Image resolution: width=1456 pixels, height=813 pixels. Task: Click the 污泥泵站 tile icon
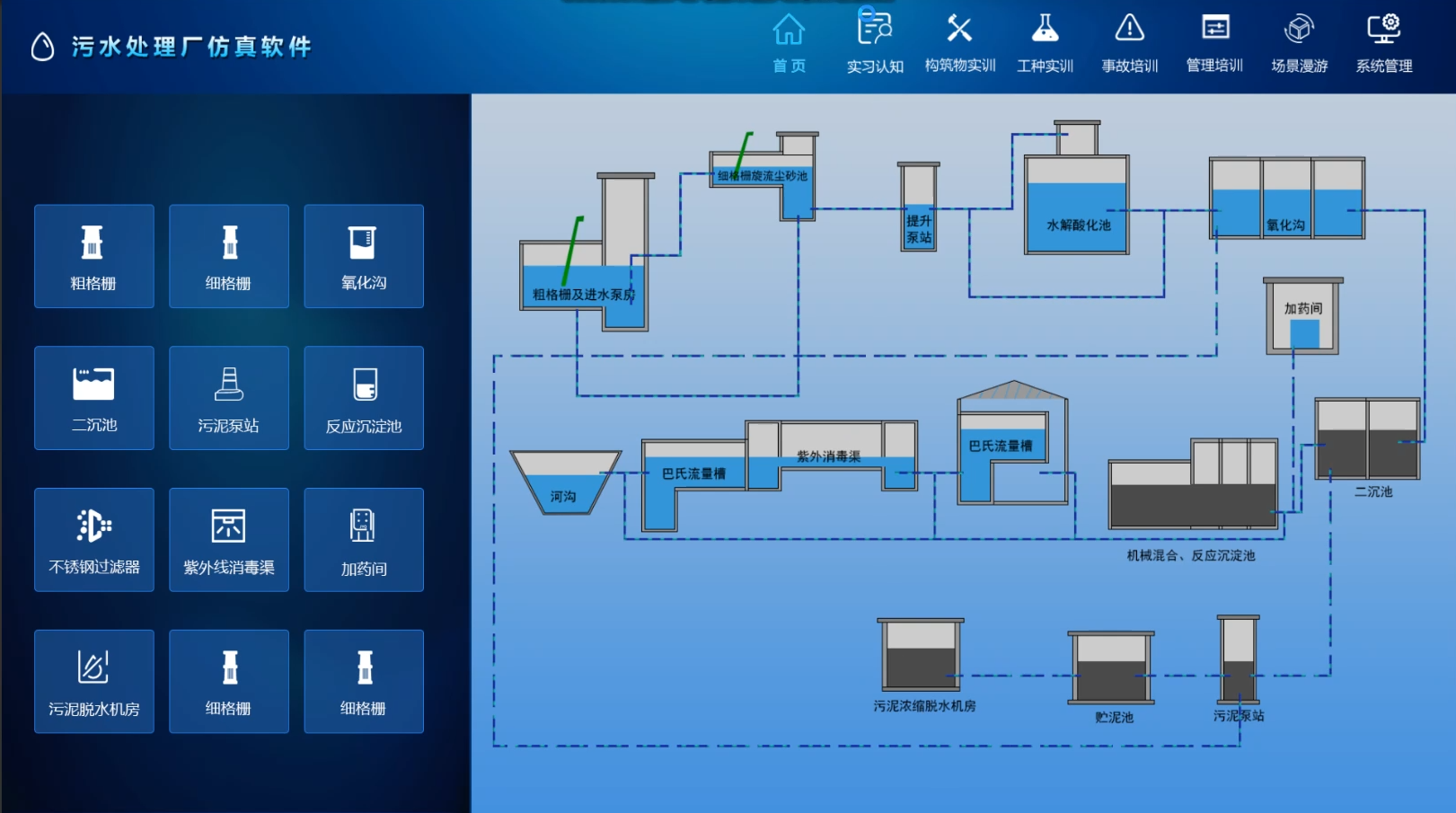(x=228, y=384)
